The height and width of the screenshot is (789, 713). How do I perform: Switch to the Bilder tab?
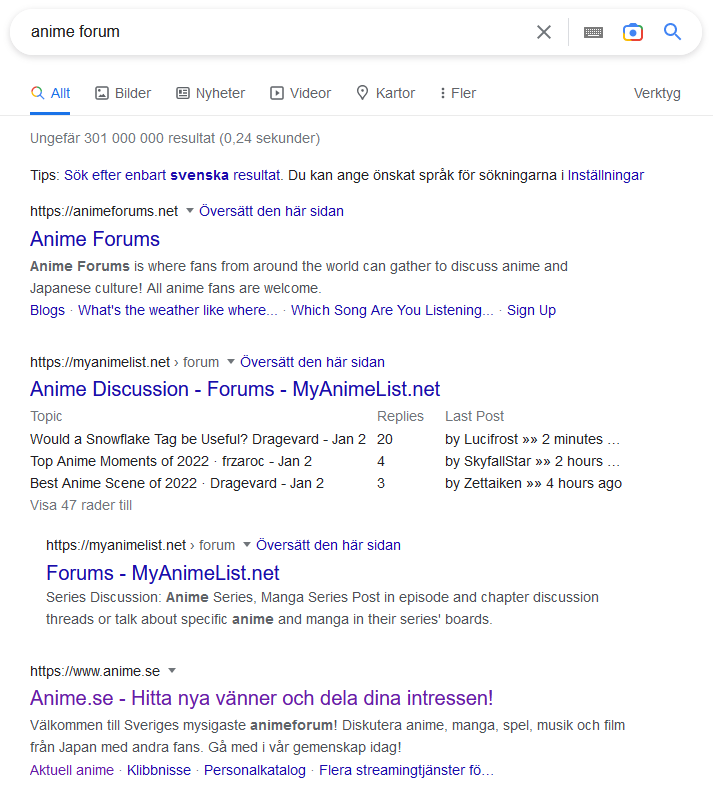123,93
